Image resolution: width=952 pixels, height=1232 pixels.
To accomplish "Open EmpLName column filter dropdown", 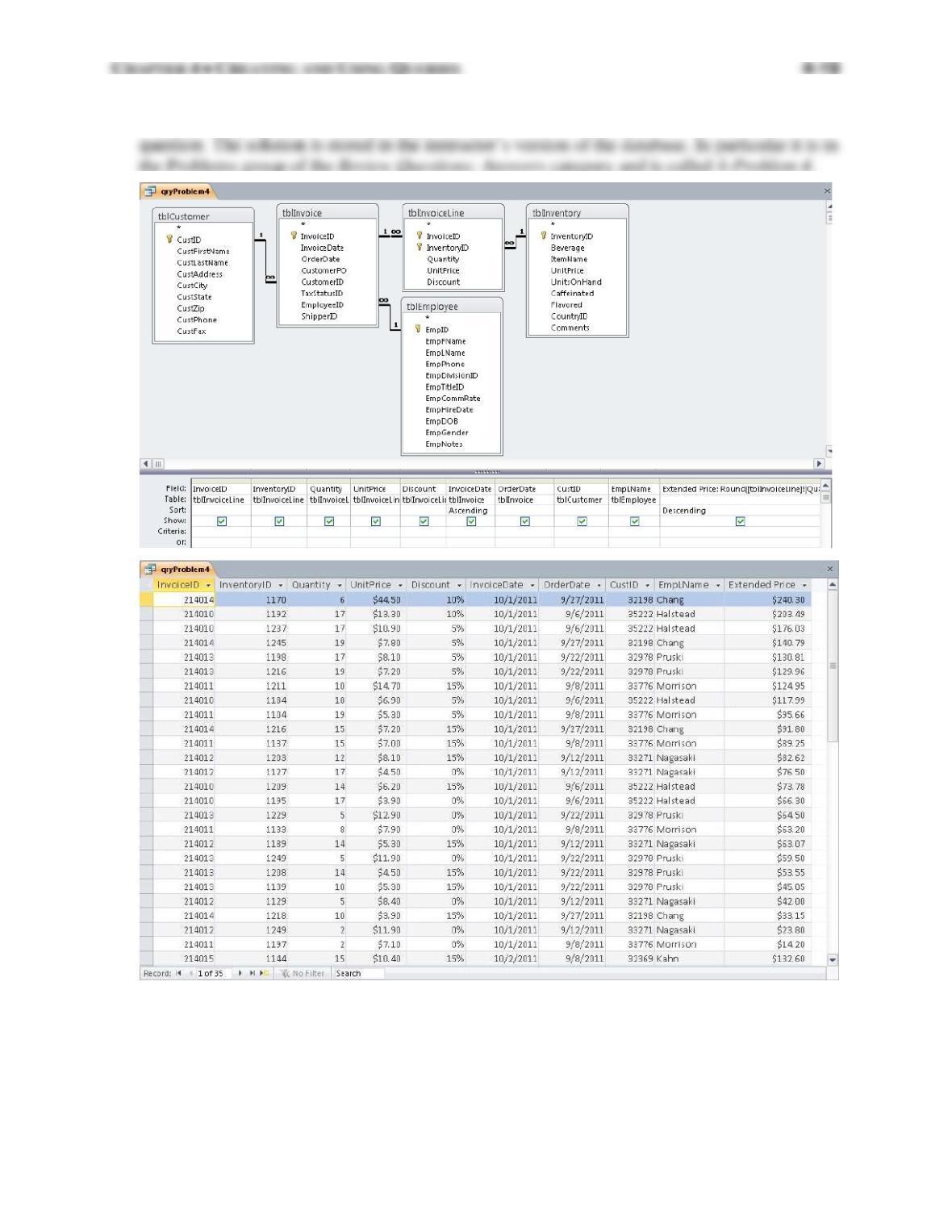I will pos(718,585).
